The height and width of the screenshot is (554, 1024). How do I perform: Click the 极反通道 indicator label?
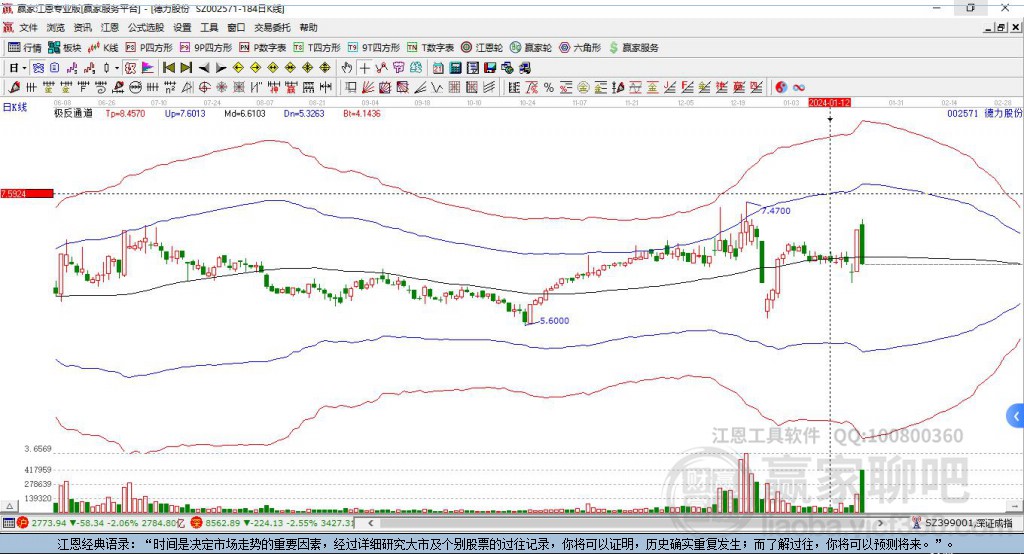(x=73, y=113)
